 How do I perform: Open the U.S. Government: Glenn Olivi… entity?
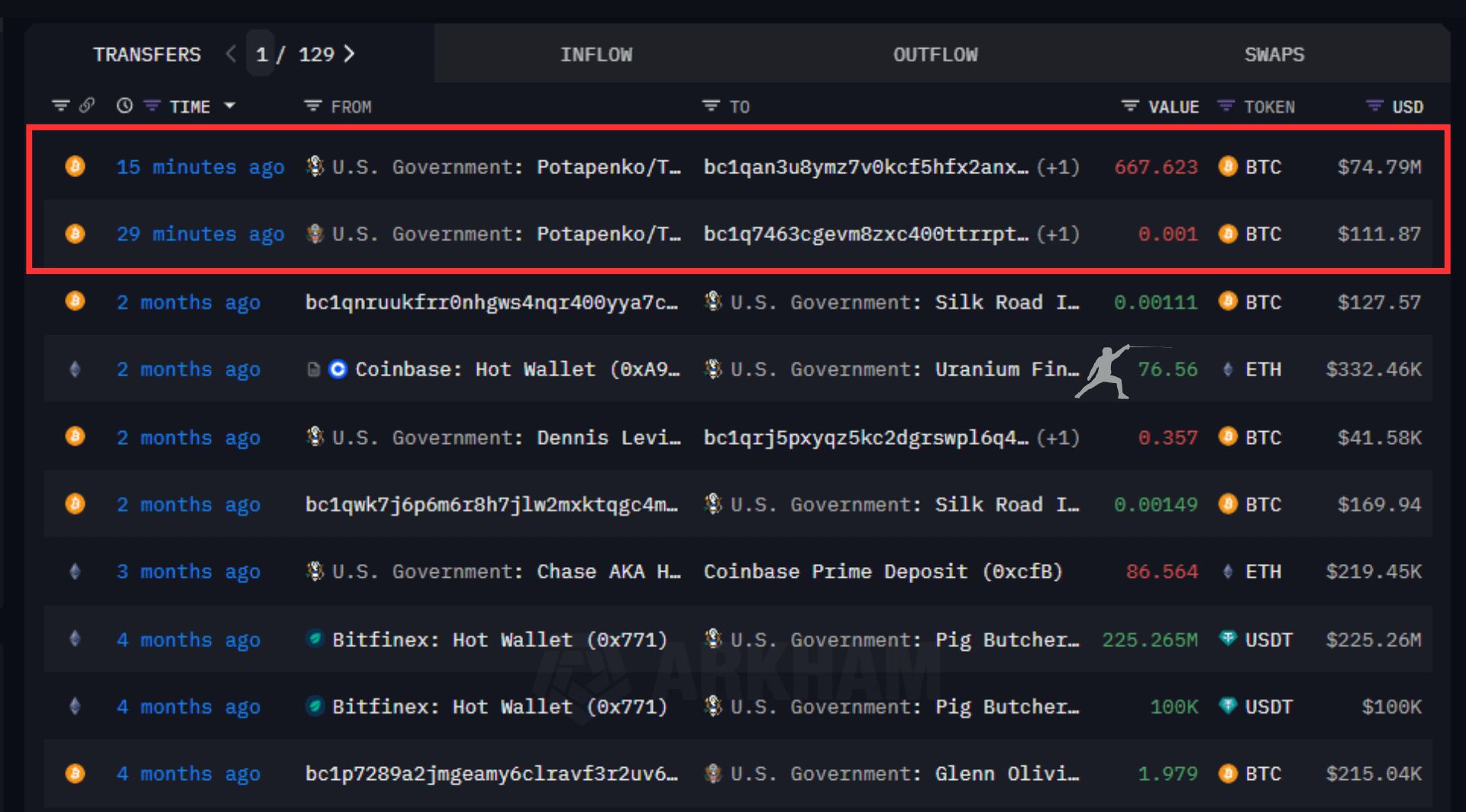905,774
